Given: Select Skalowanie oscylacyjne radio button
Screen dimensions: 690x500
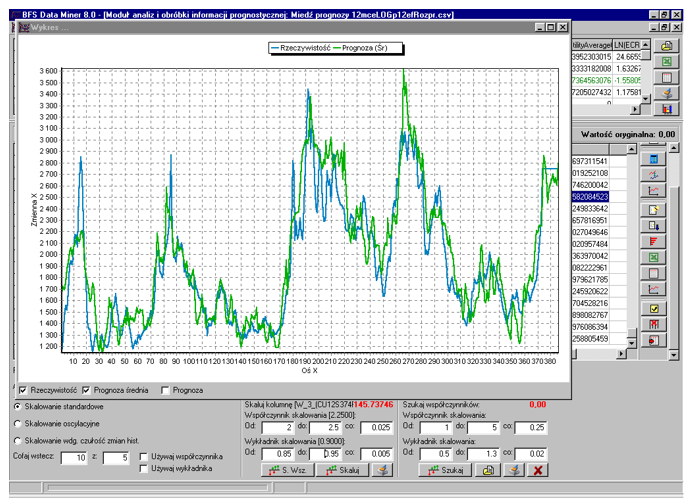Looking at the screenshot, I should pyautogui.click(x=18, y=423).
